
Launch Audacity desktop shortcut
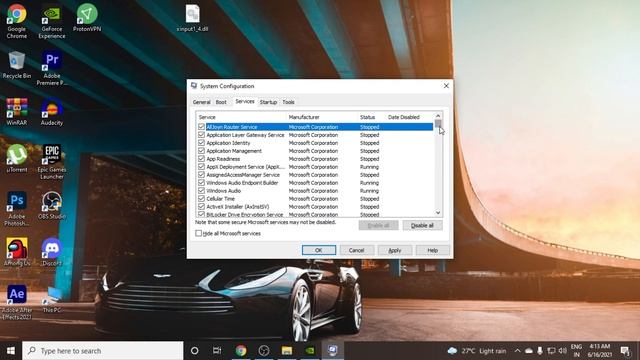click(x=52, y=111)
